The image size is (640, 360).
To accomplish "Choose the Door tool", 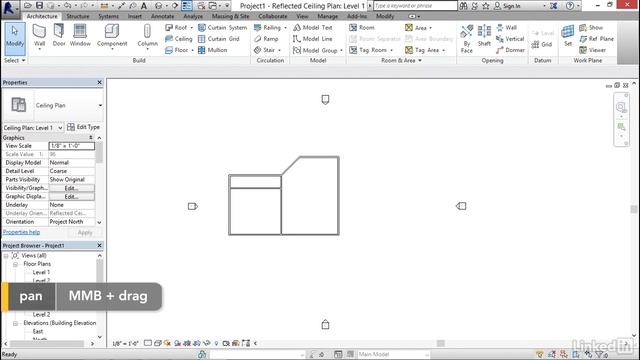I will click(x=59, y=35).
